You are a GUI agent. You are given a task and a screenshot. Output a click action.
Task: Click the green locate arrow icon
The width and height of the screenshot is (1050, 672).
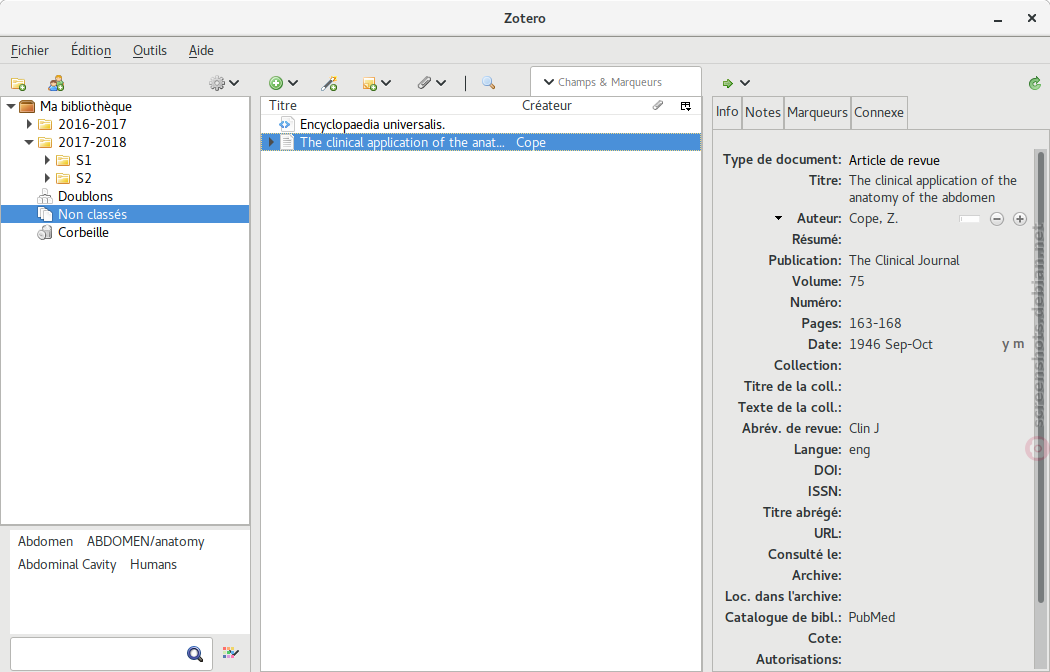coord(728,83)
